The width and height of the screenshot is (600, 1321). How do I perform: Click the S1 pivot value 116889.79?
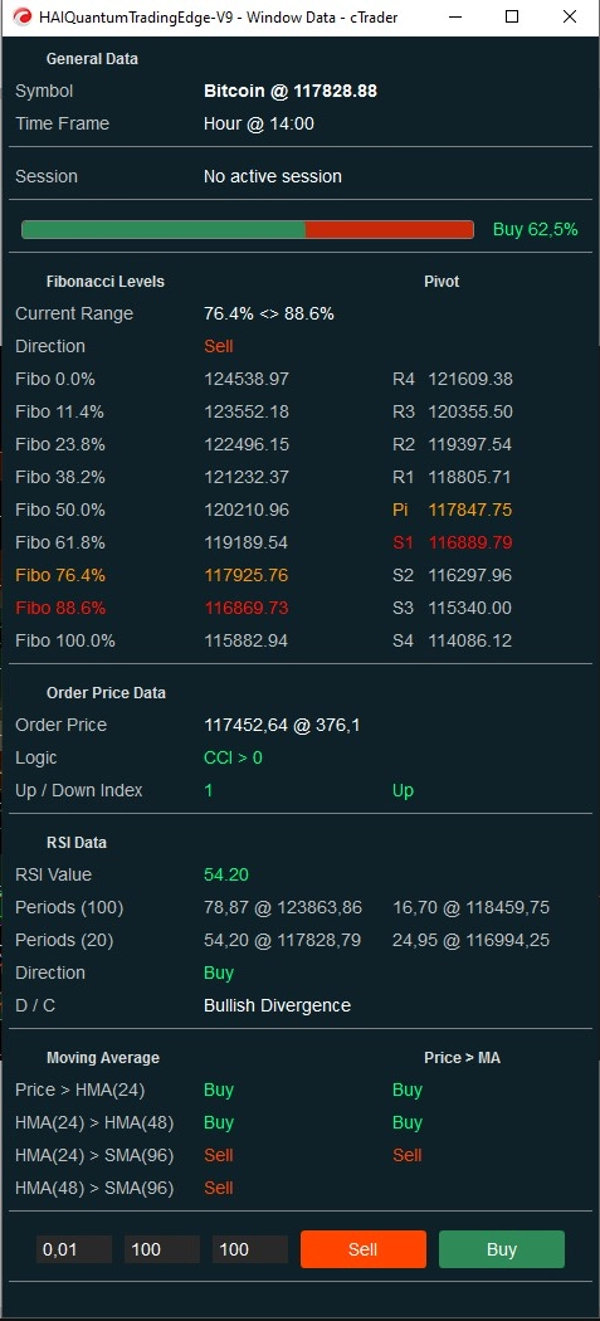tap(469, 542)
